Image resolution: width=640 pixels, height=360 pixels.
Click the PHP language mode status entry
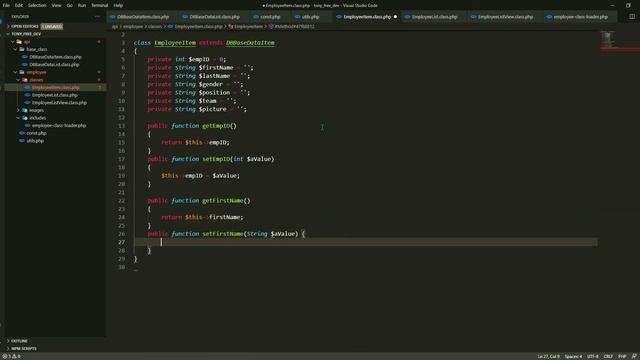[x=622, y=357]
